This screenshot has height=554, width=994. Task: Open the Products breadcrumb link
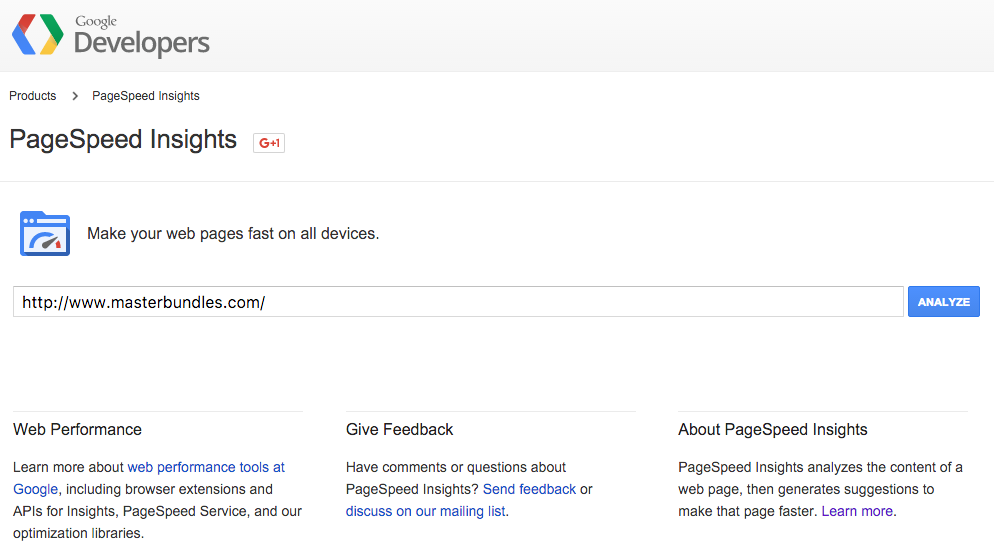coord(32,96)
